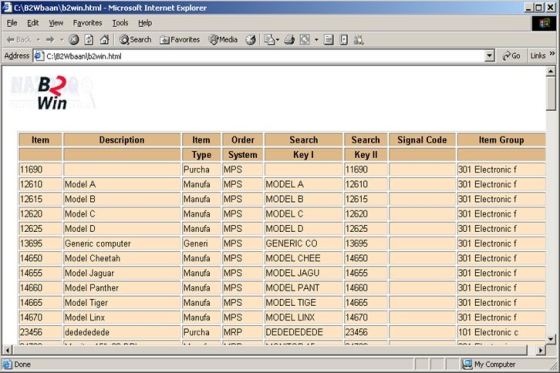Expand the Address bar dropdown
The image size is (560, 373).
489,56
